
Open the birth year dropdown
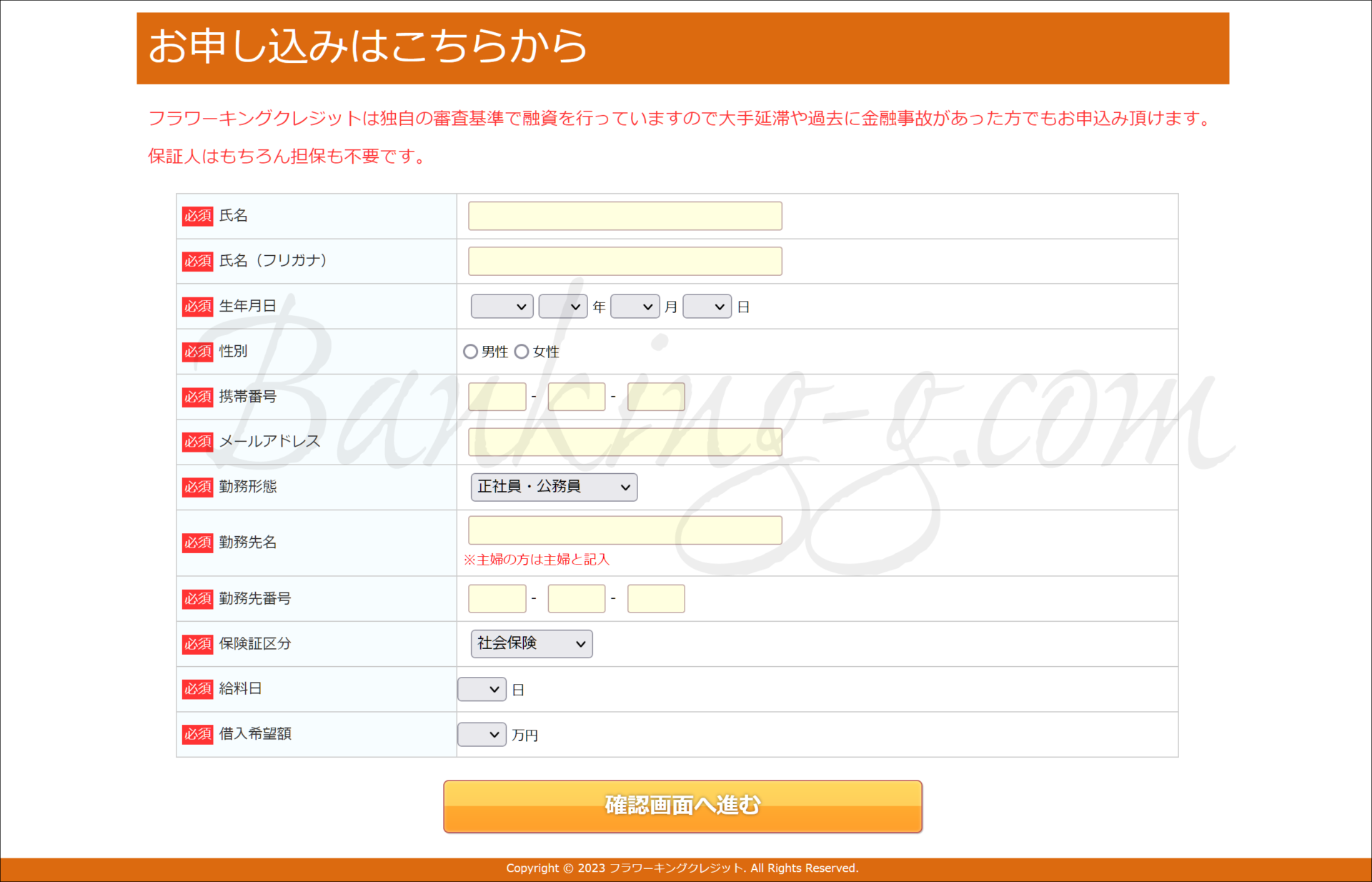point(563,307)
